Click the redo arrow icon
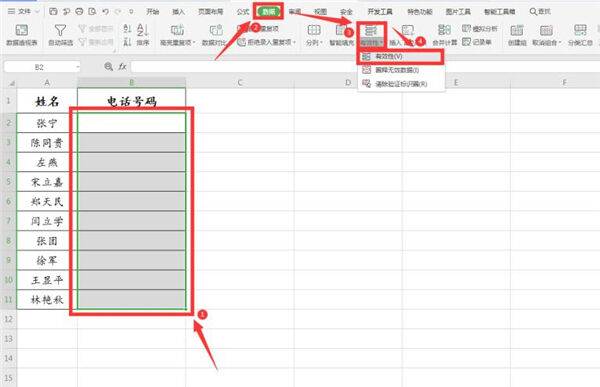Viewport: 600px width, 387px height. pyautogui.click(x=118, y=12)
